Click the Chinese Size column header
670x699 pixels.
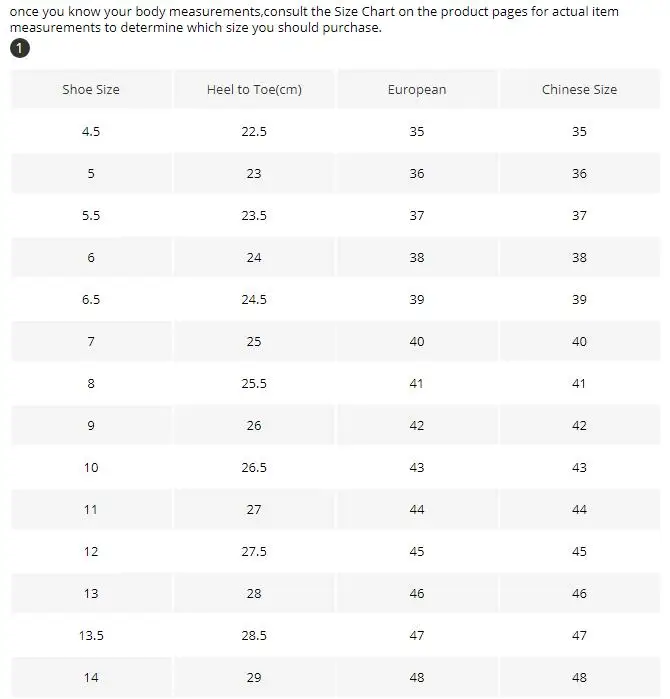pos(579,89)
